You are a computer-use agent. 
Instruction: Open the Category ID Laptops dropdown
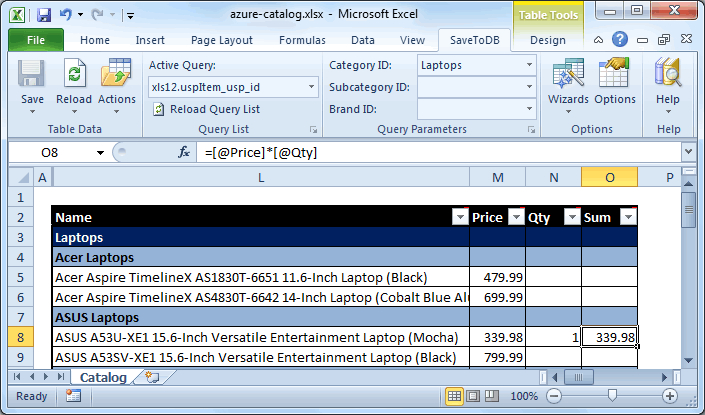(x=529, y=65)
